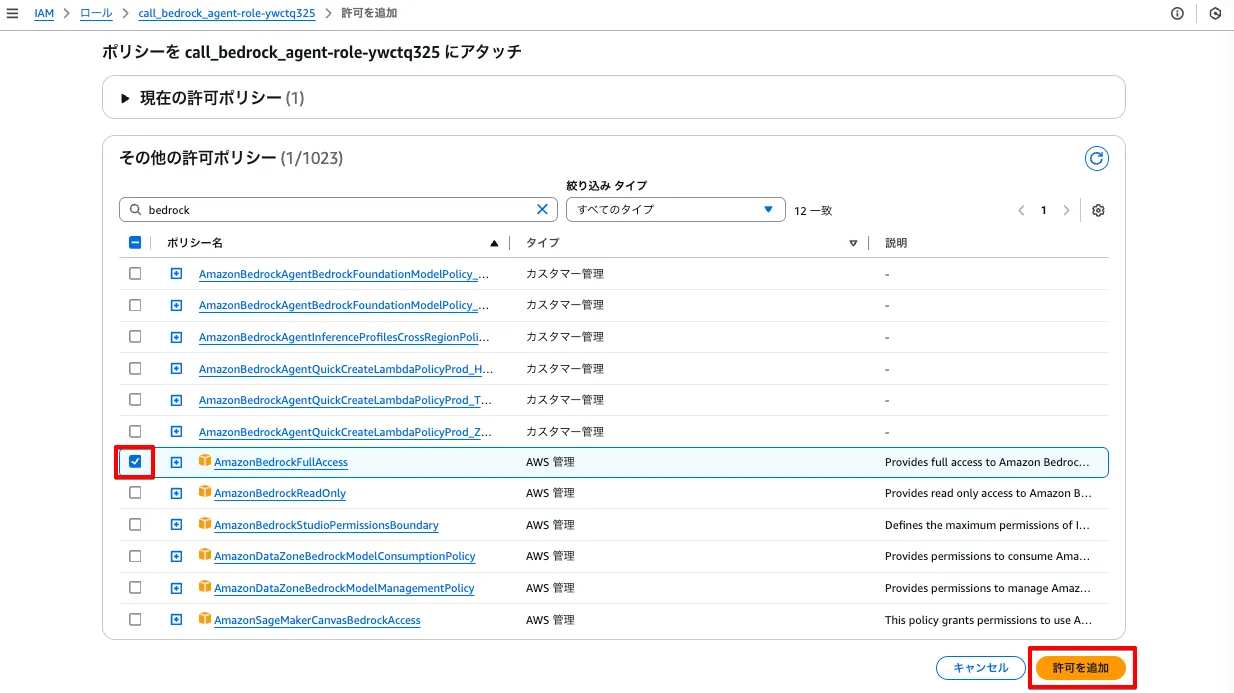Click the タイプ column header
The image size is (1234, 693).
click(542, 243)
